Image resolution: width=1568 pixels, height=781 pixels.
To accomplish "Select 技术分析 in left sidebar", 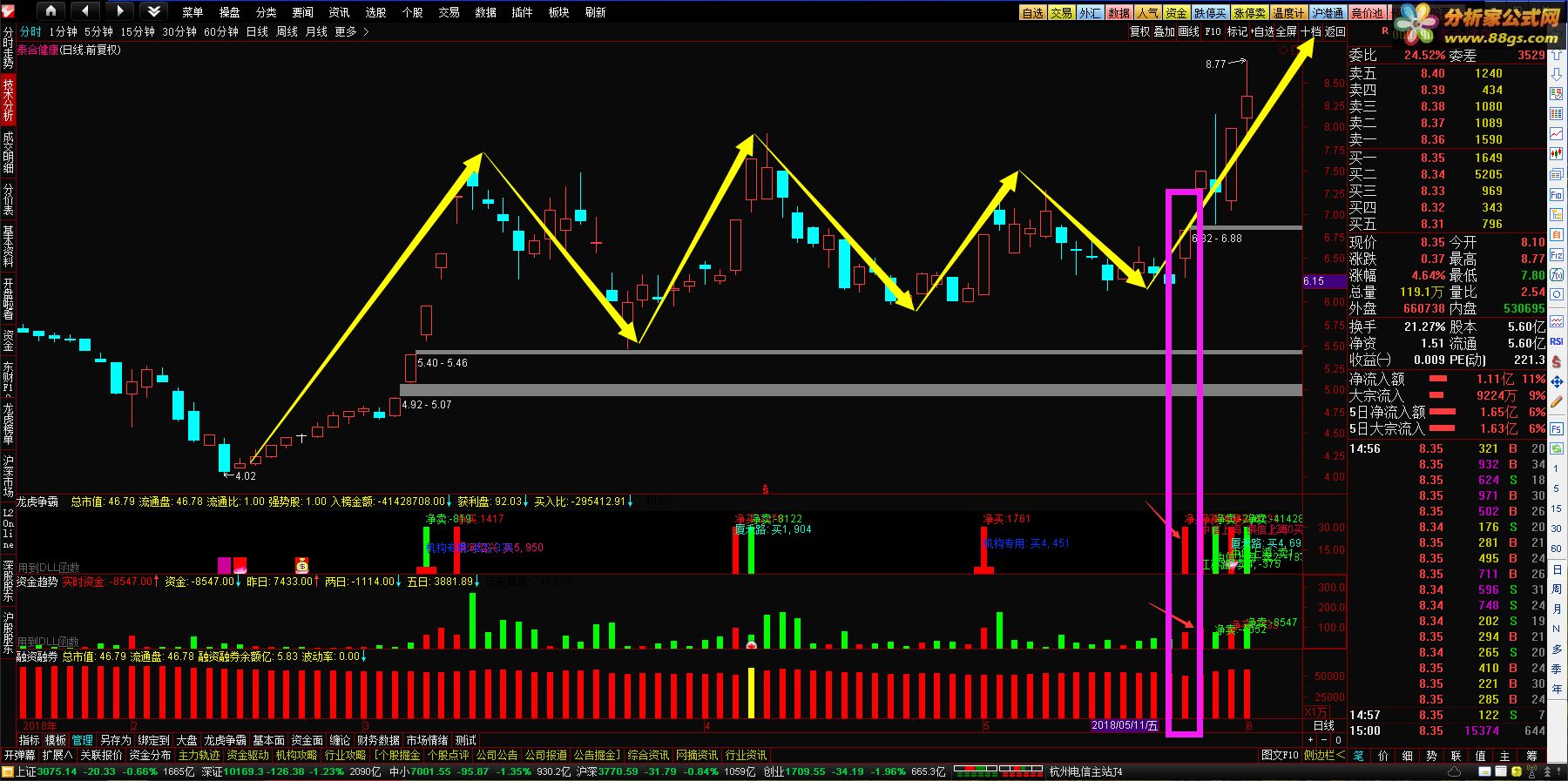I will click(x=8, y=99).
